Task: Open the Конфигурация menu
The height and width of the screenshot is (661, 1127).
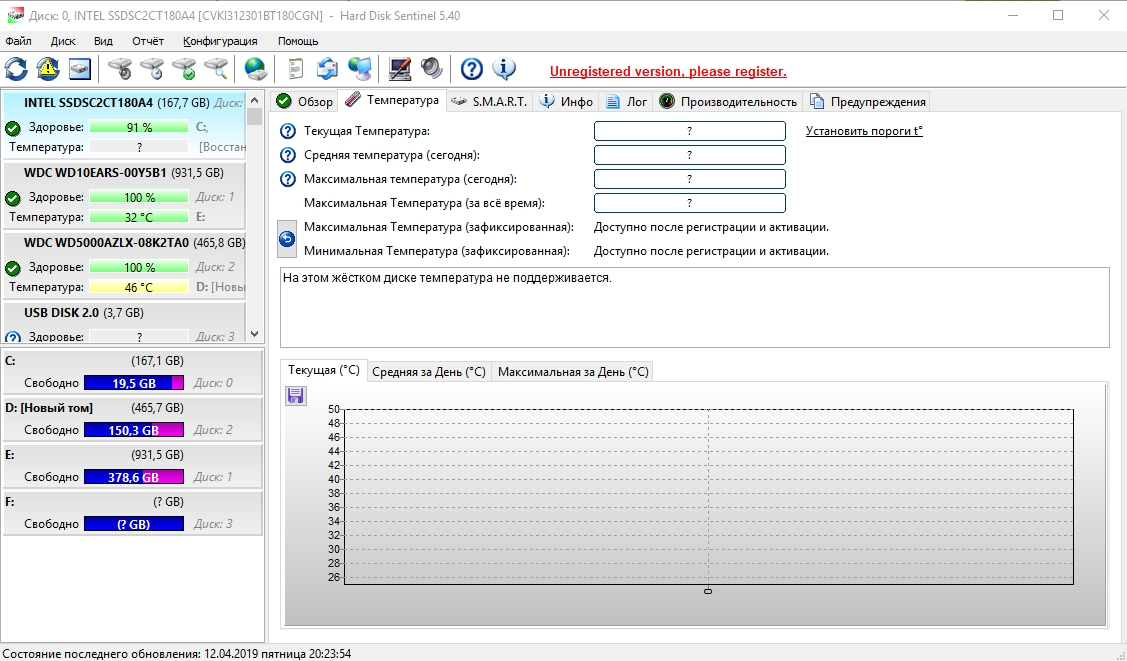Action: [x=220, y=41]
